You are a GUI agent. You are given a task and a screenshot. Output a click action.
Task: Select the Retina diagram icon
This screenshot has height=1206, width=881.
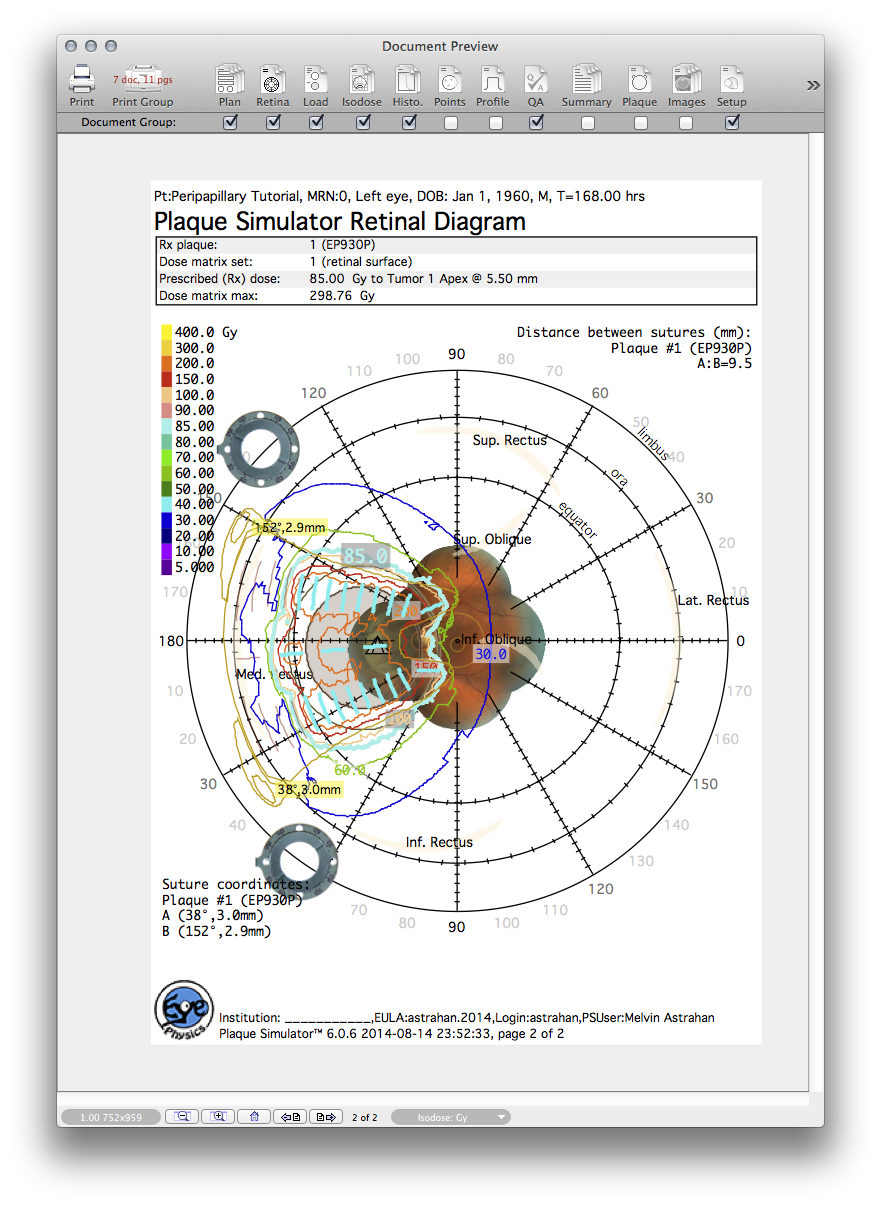pos(272,79)
